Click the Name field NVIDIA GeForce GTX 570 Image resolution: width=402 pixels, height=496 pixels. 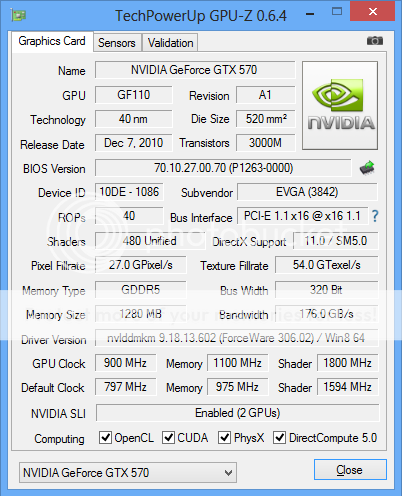coord(195,70)
